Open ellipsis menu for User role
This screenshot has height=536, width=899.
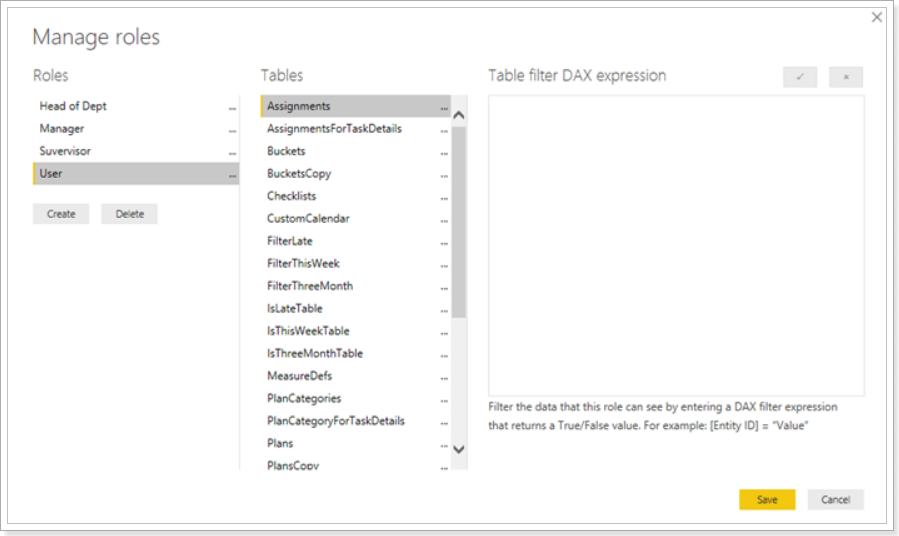[x=232, y=175]
